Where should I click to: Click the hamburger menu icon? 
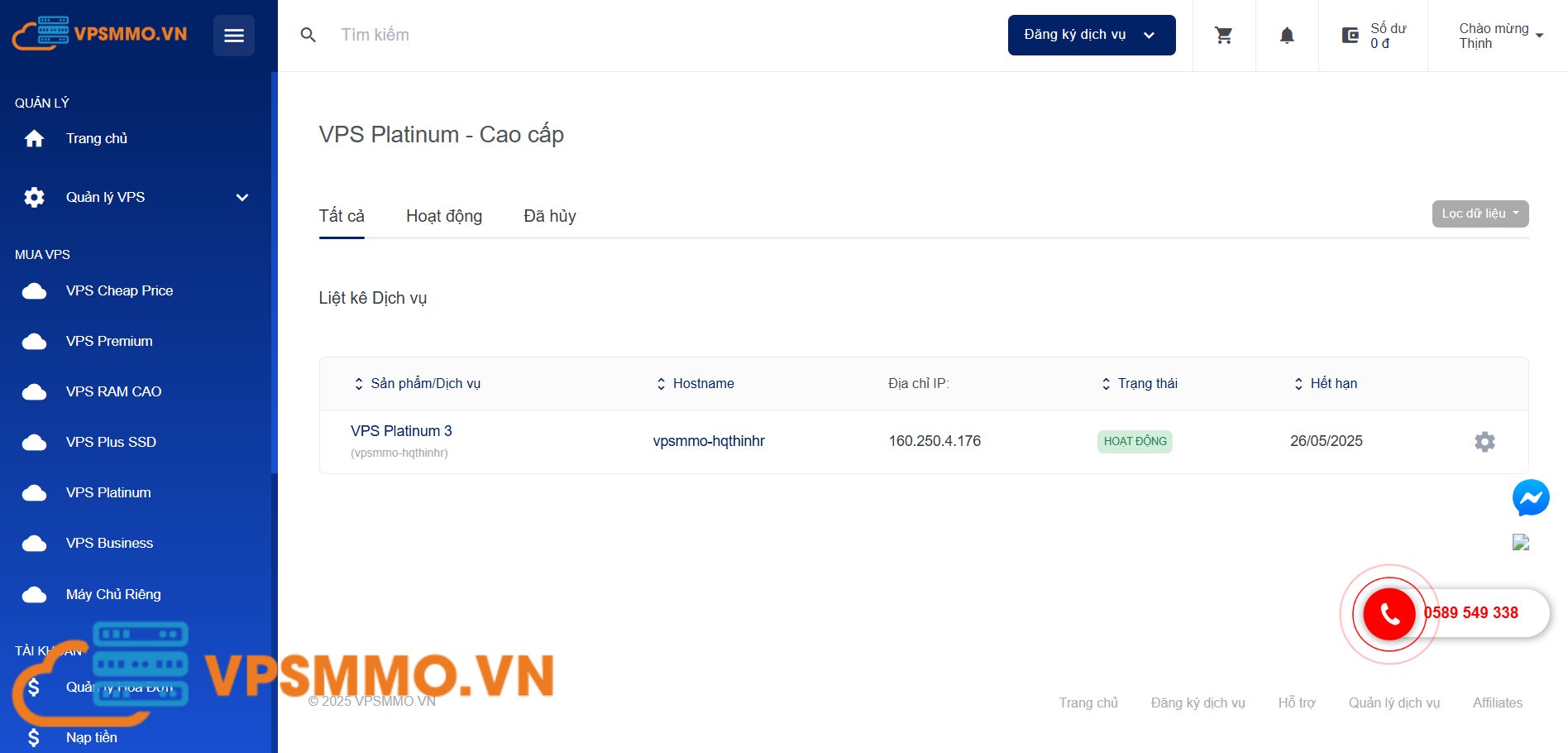(x=233, y=36)
